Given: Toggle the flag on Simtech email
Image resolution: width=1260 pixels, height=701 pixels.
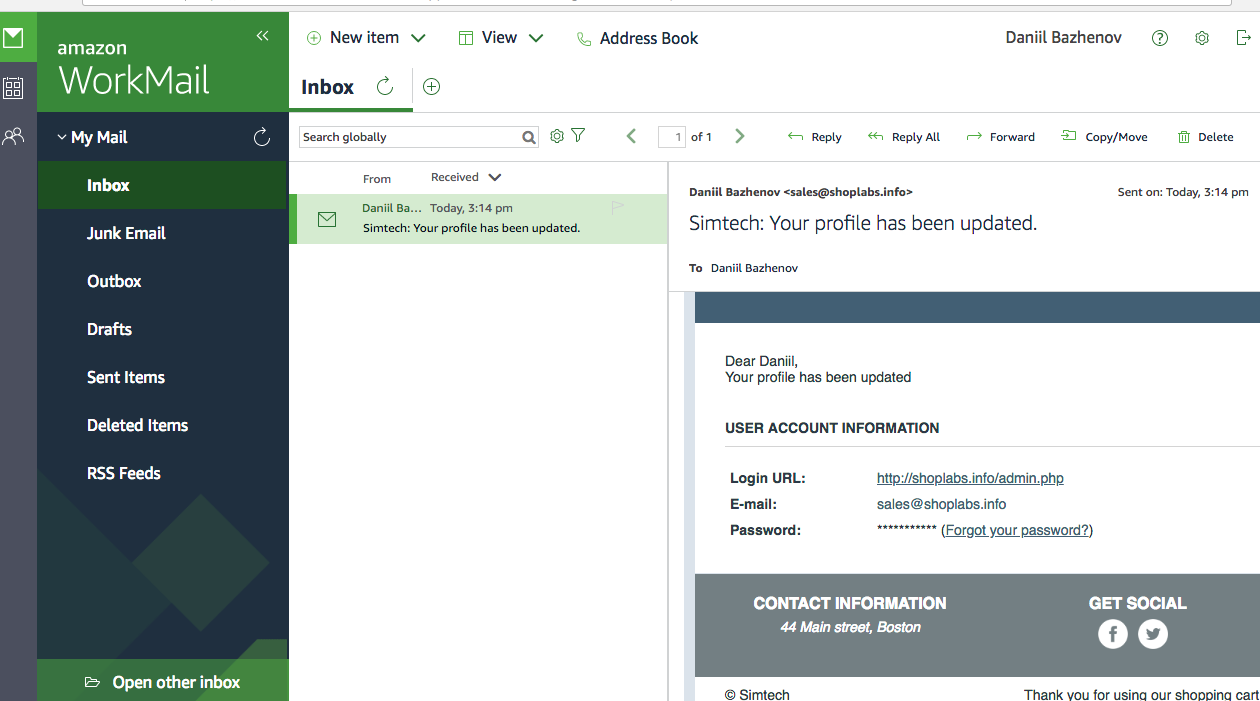Looking at the screenshot, I should pos(618,208).
